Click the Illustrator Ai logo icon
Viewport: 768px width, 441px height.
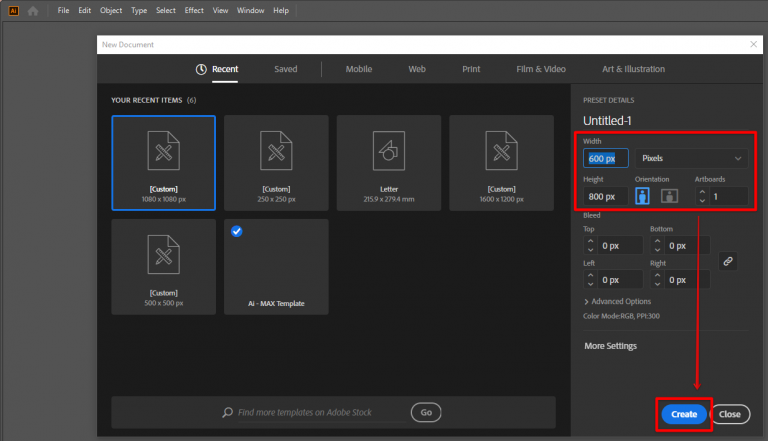tap(14, 10)
